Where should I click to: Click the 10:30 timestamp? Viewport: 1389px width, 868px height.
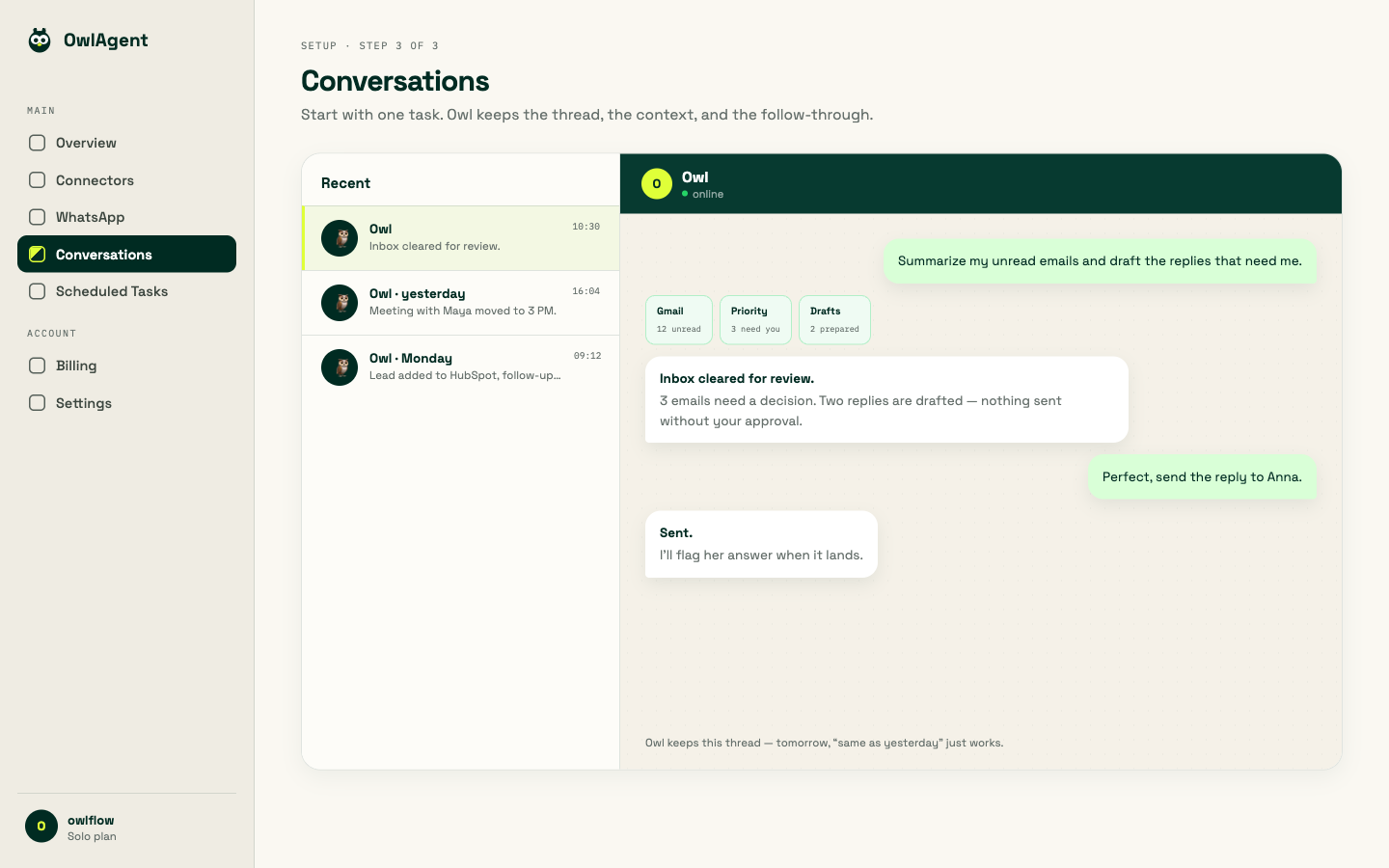tap(586, 227)
